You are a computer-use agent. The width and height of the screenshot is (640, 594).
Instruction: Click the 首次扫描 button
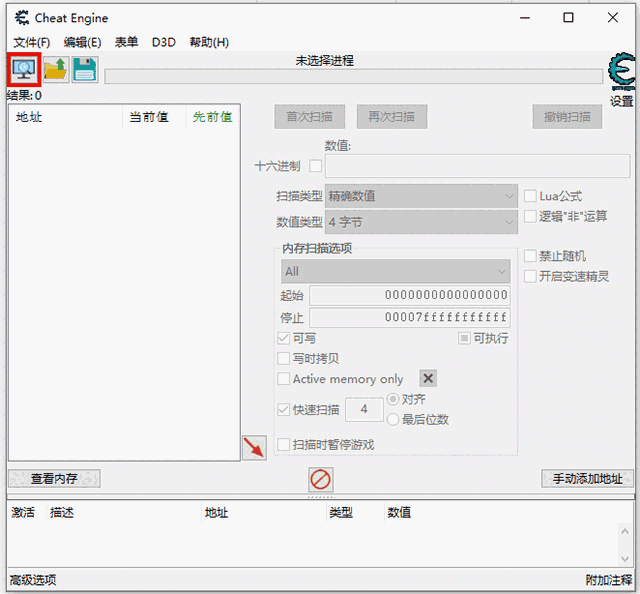(309, 117)
